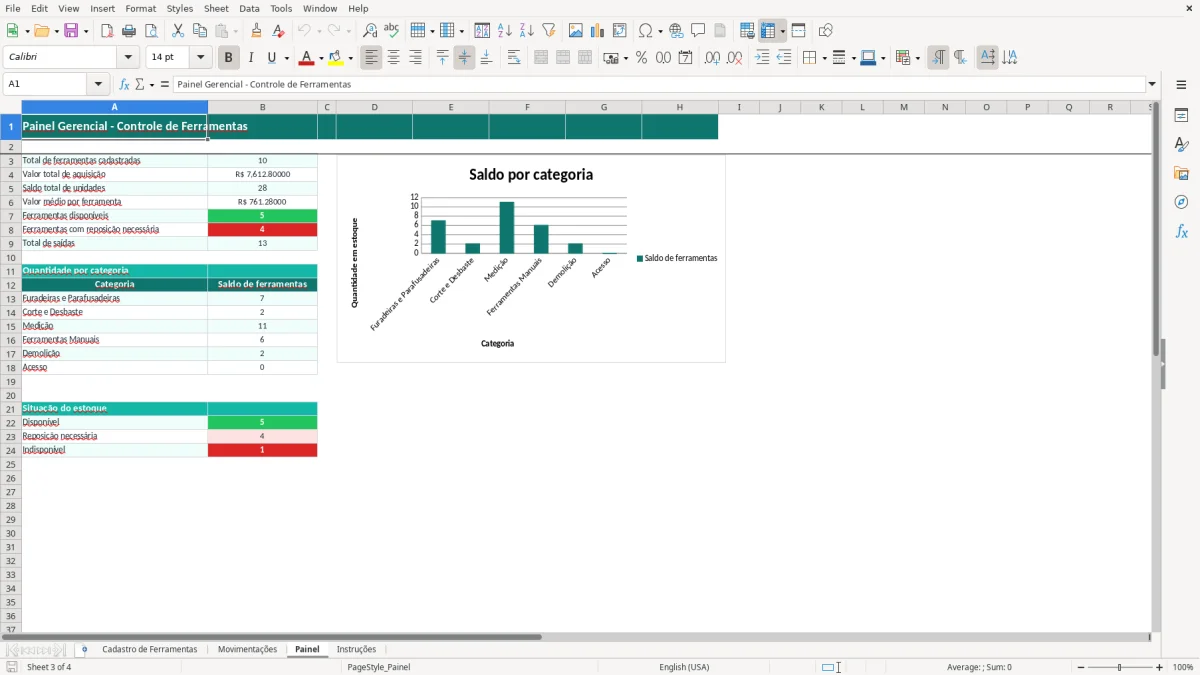Click the zoom in plus button

coord(1160,667)
